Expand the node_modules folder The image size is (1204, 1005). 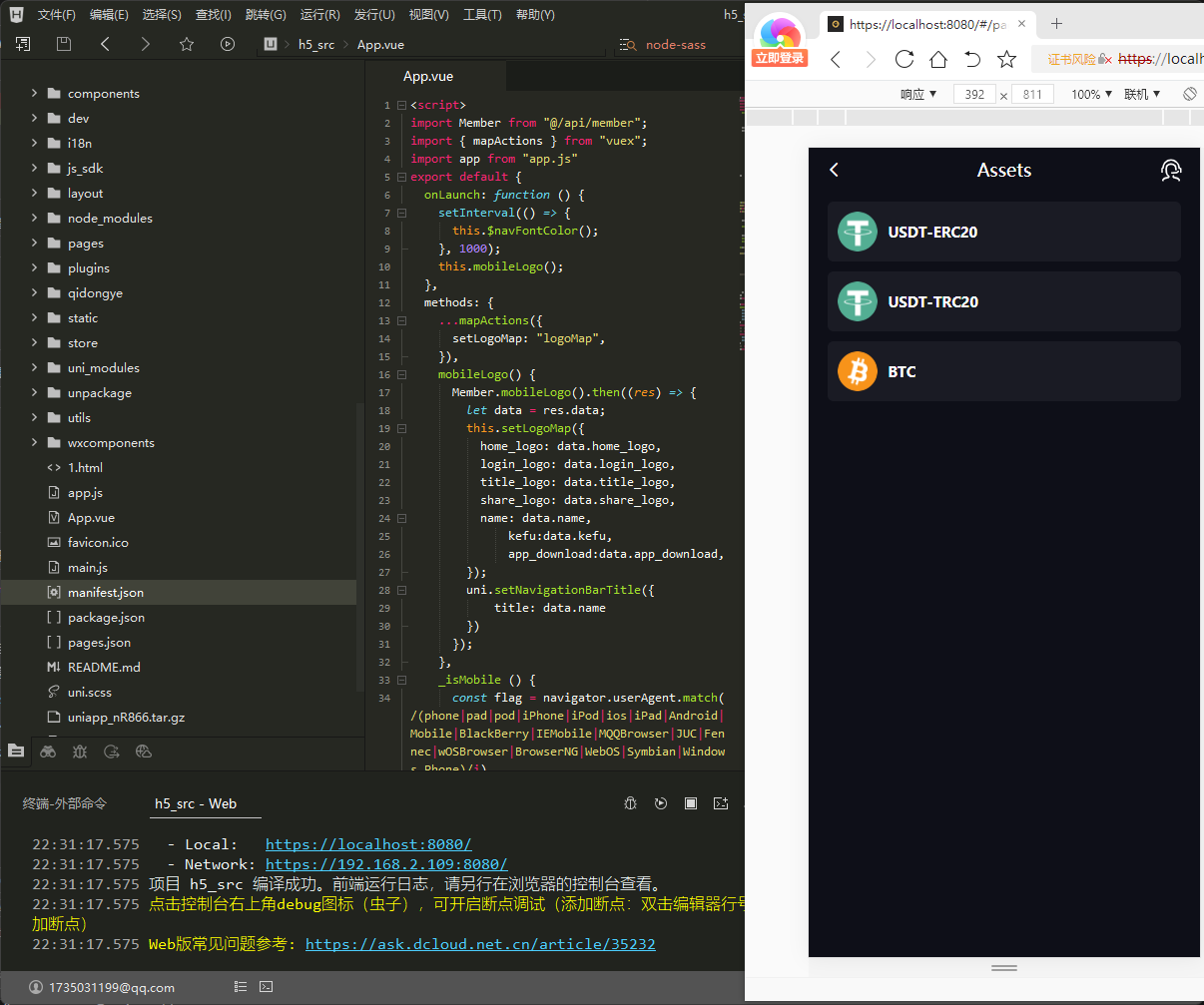pyautogui.click(x=34, y=218)
